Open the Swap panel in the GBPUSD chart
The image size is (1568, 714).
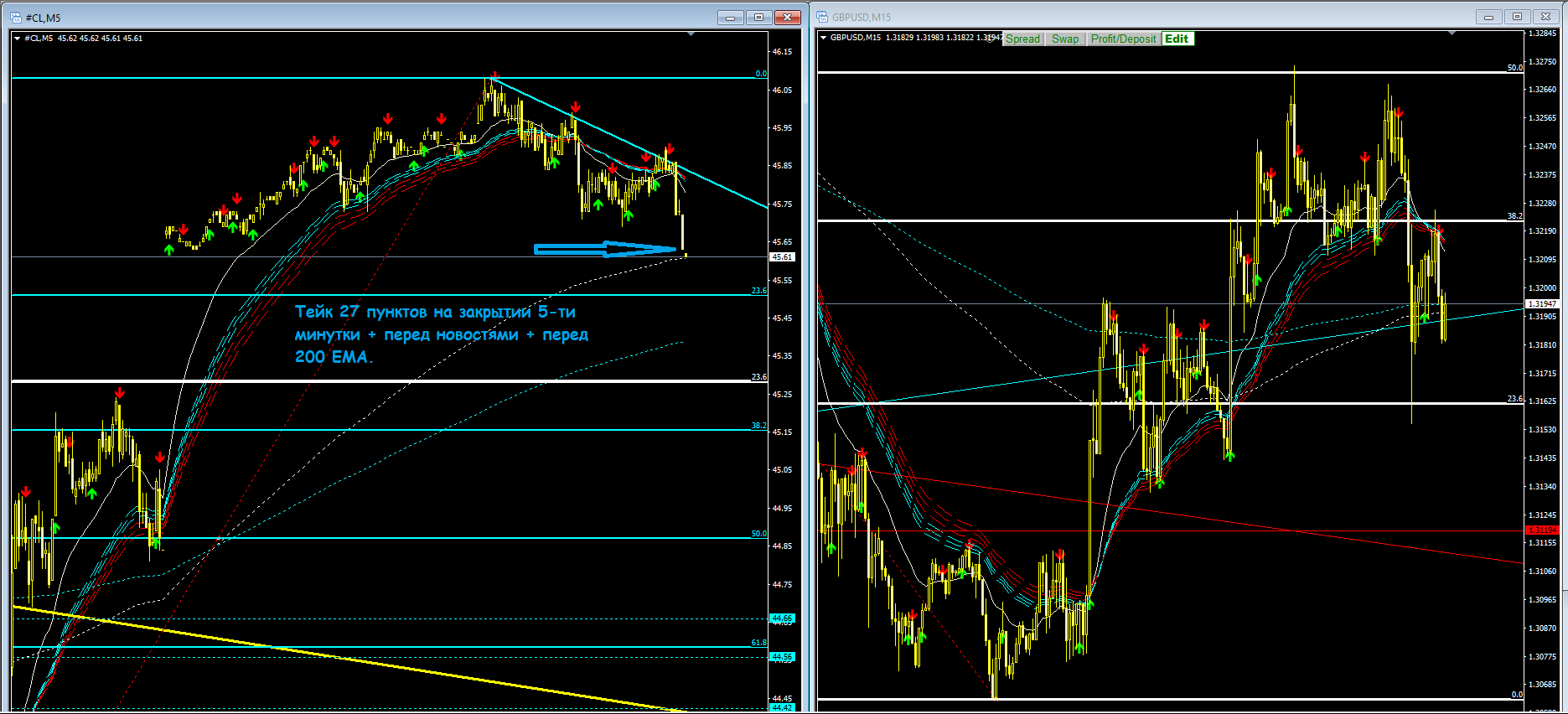tap(1065, 39)
